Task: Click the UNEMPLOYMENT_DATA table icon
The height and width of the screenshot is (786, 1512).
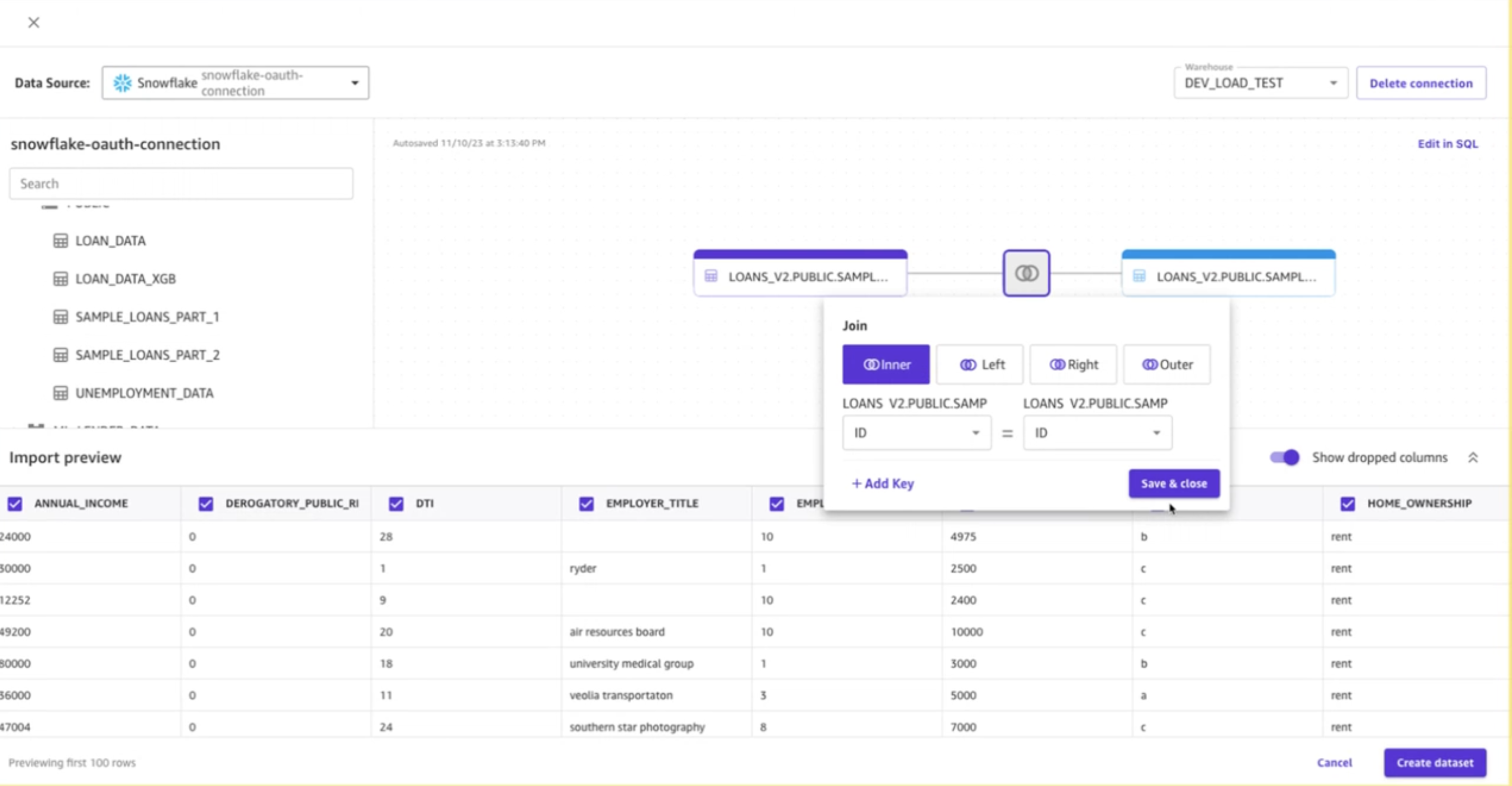Action: (x=60, y=393)
